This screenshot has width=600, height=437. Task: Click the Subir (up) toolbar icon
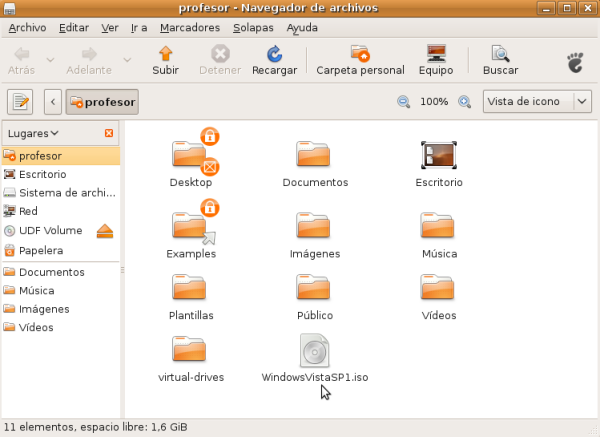165,60
